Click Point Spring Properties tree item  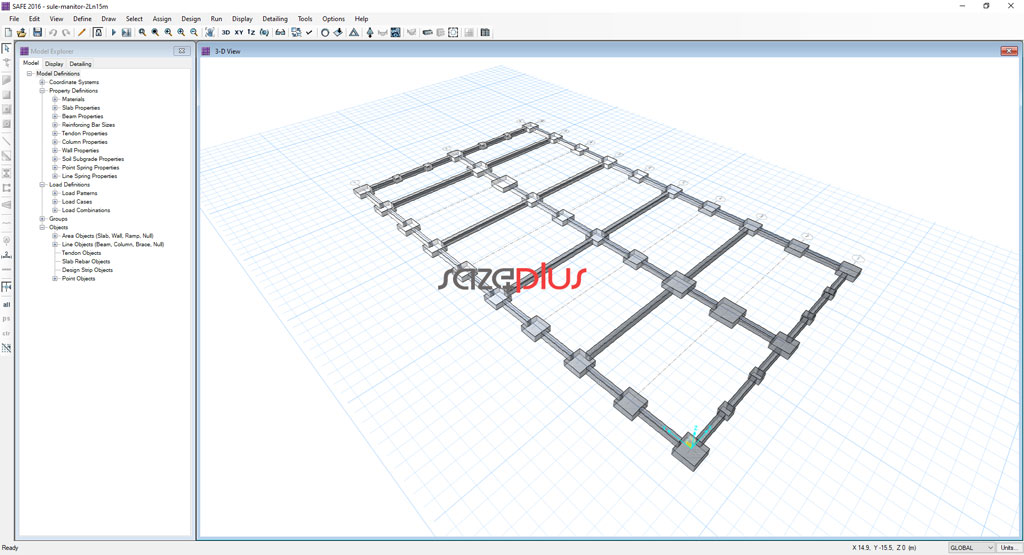(x=91, y=168)
